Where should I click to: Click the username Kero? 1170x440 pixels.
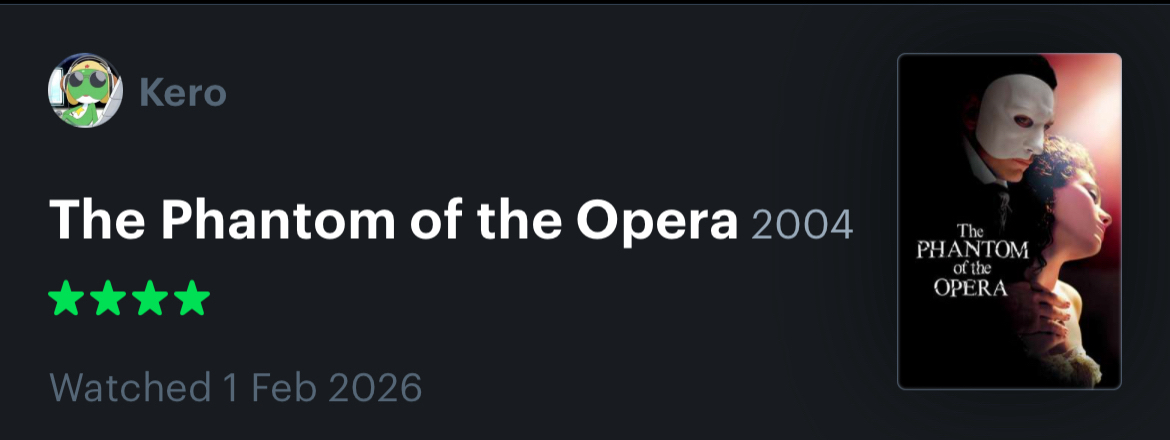coord(183,94)
